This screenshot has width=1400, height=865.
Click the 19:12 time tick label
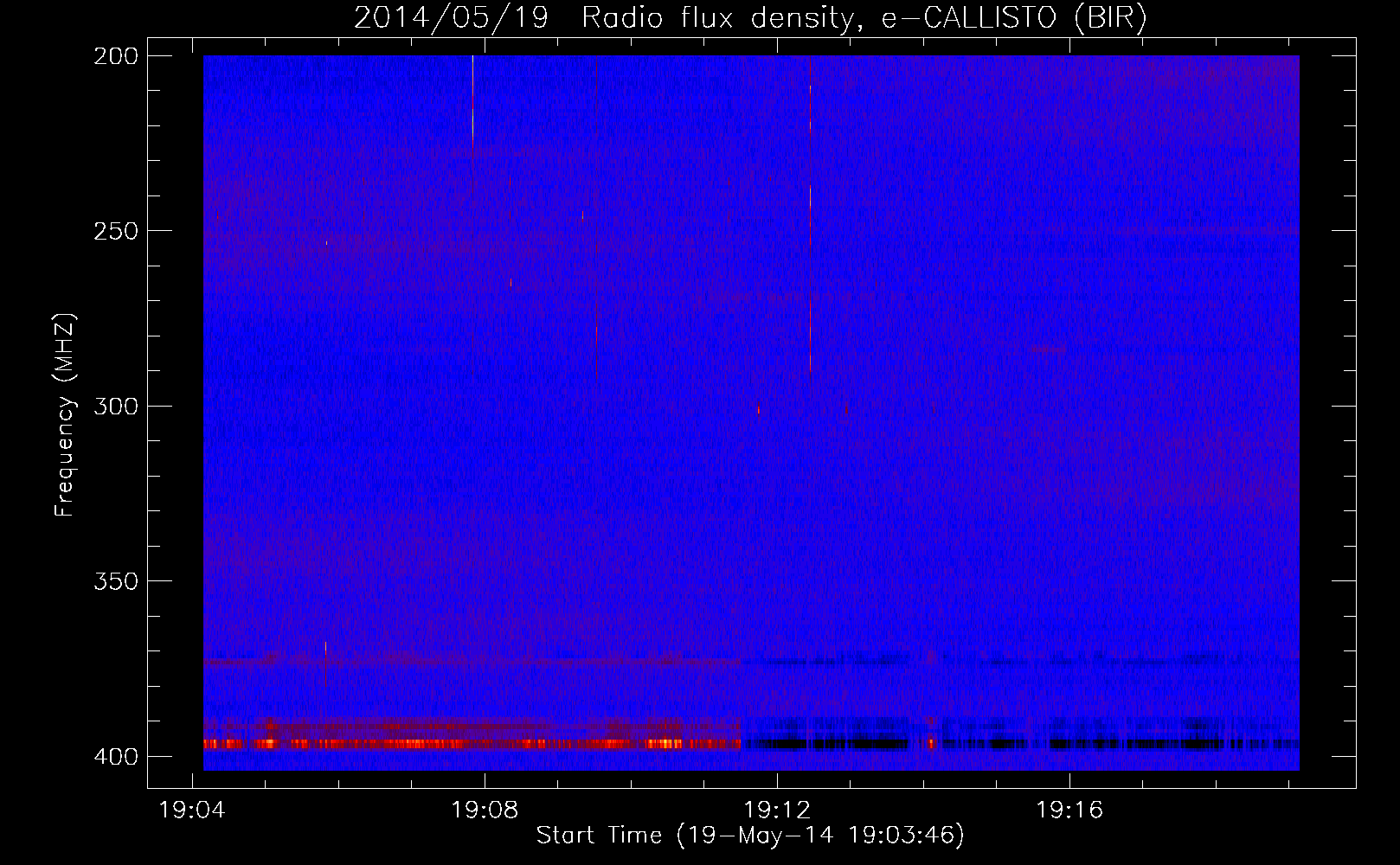pos(777,811)
